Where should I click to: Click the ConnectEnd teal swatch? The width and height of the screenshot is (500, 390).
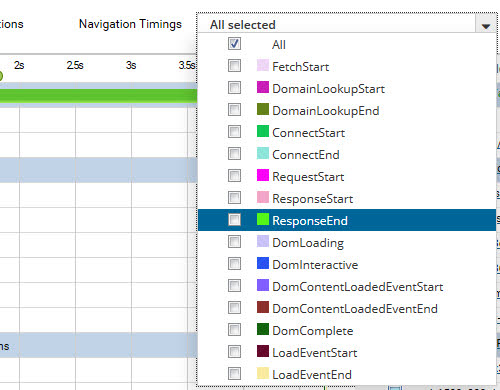pyautogui.click(x=263, y=153)
